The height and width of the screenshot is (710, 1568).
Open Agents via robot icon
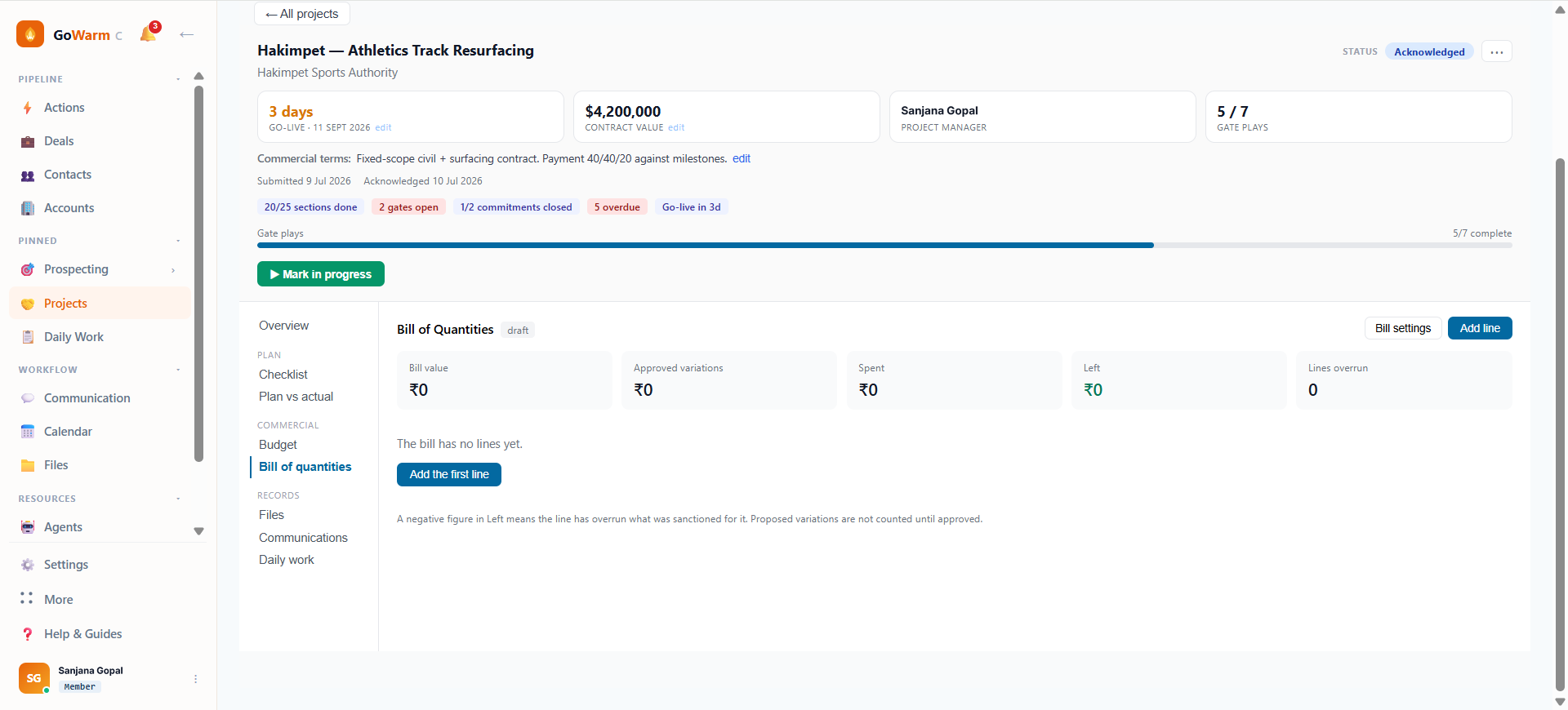pos(28,527)
